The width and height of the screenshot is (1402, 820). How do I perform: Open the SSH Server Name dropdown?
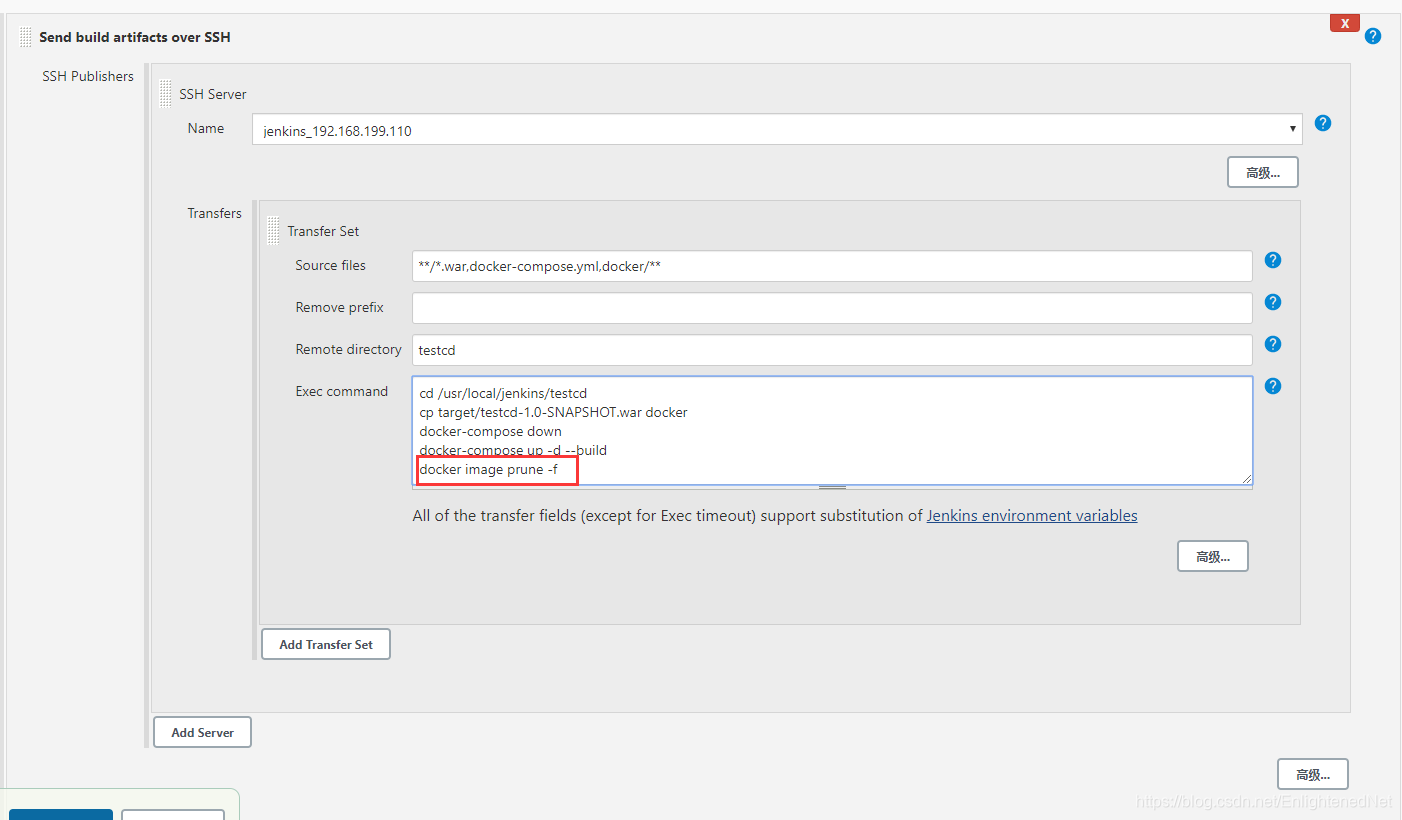click(x=777, y=130)
